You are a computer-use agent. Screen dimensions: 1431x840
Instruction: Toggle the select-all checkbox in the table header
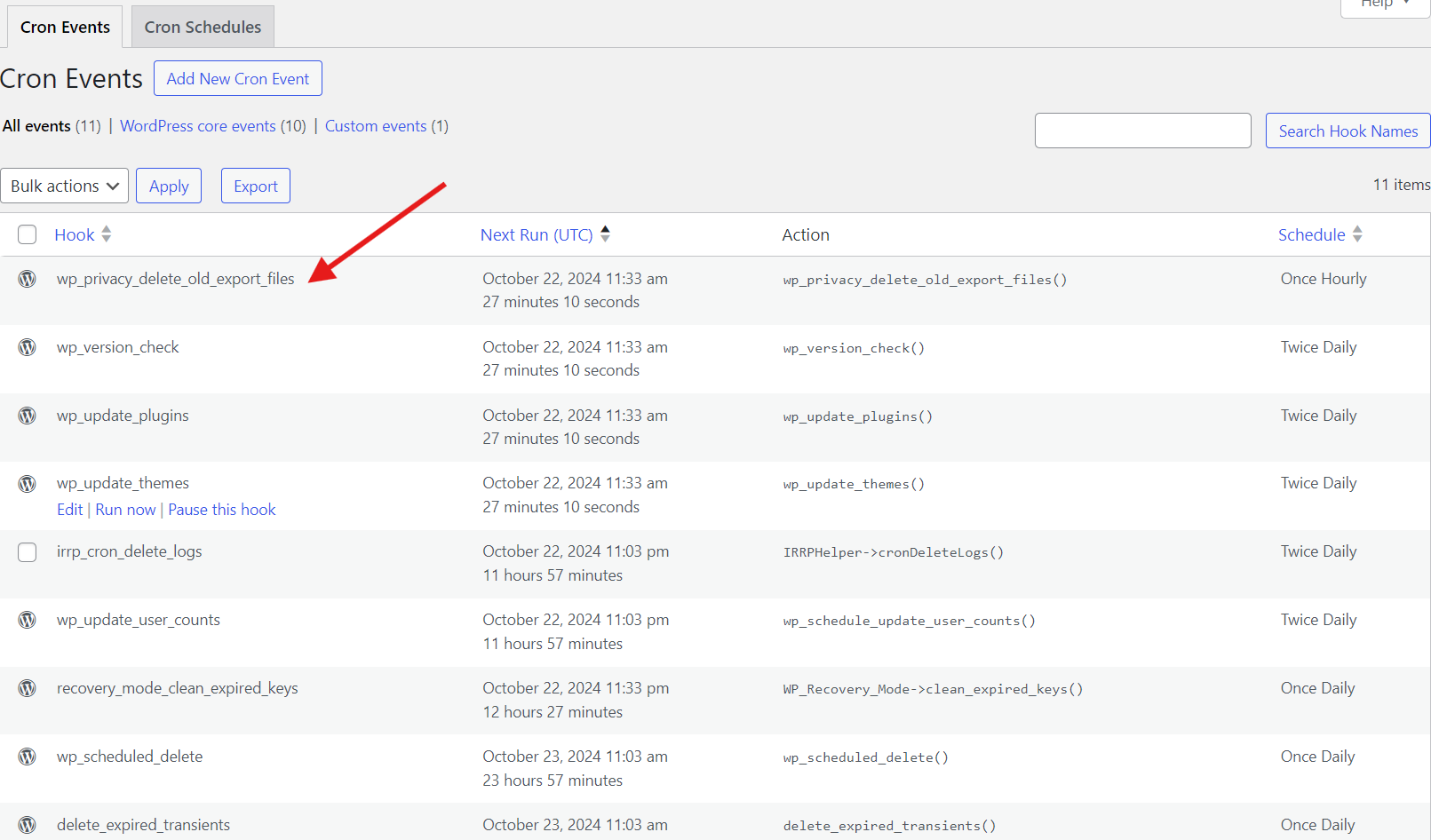pyautogui.click(x=27, y=234)
